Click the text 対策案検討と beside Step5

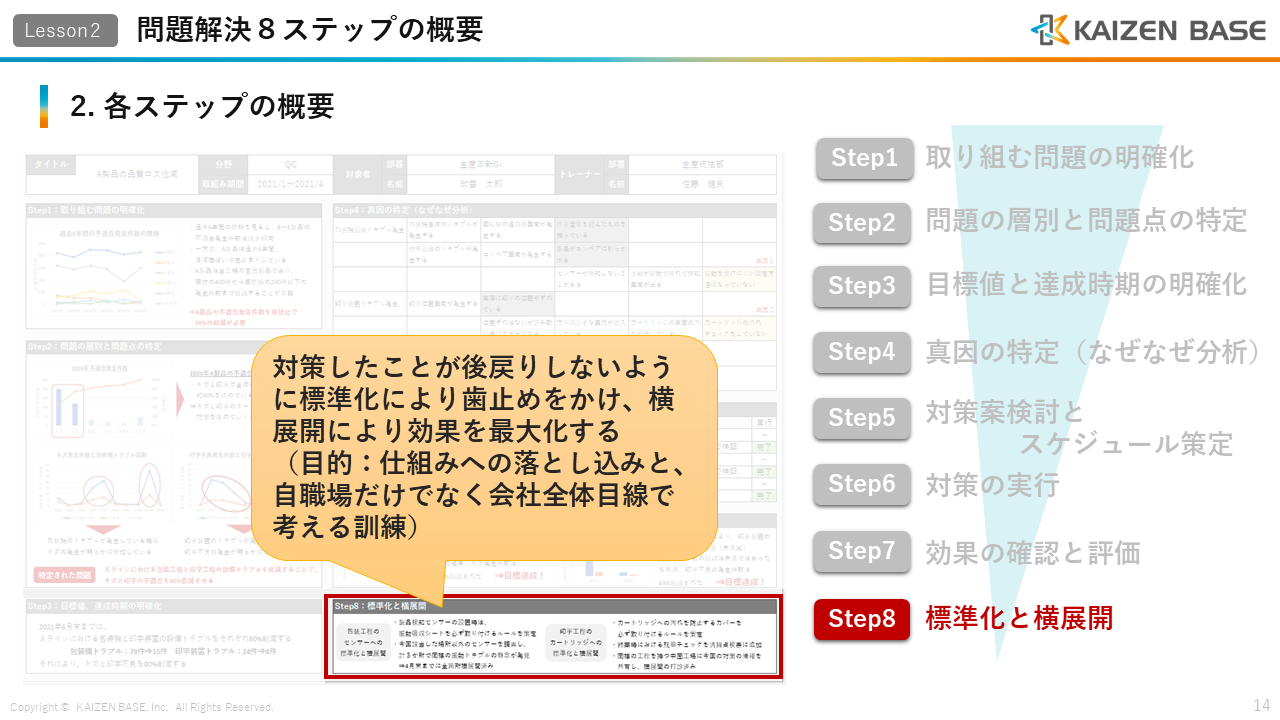pos(1006,412)
